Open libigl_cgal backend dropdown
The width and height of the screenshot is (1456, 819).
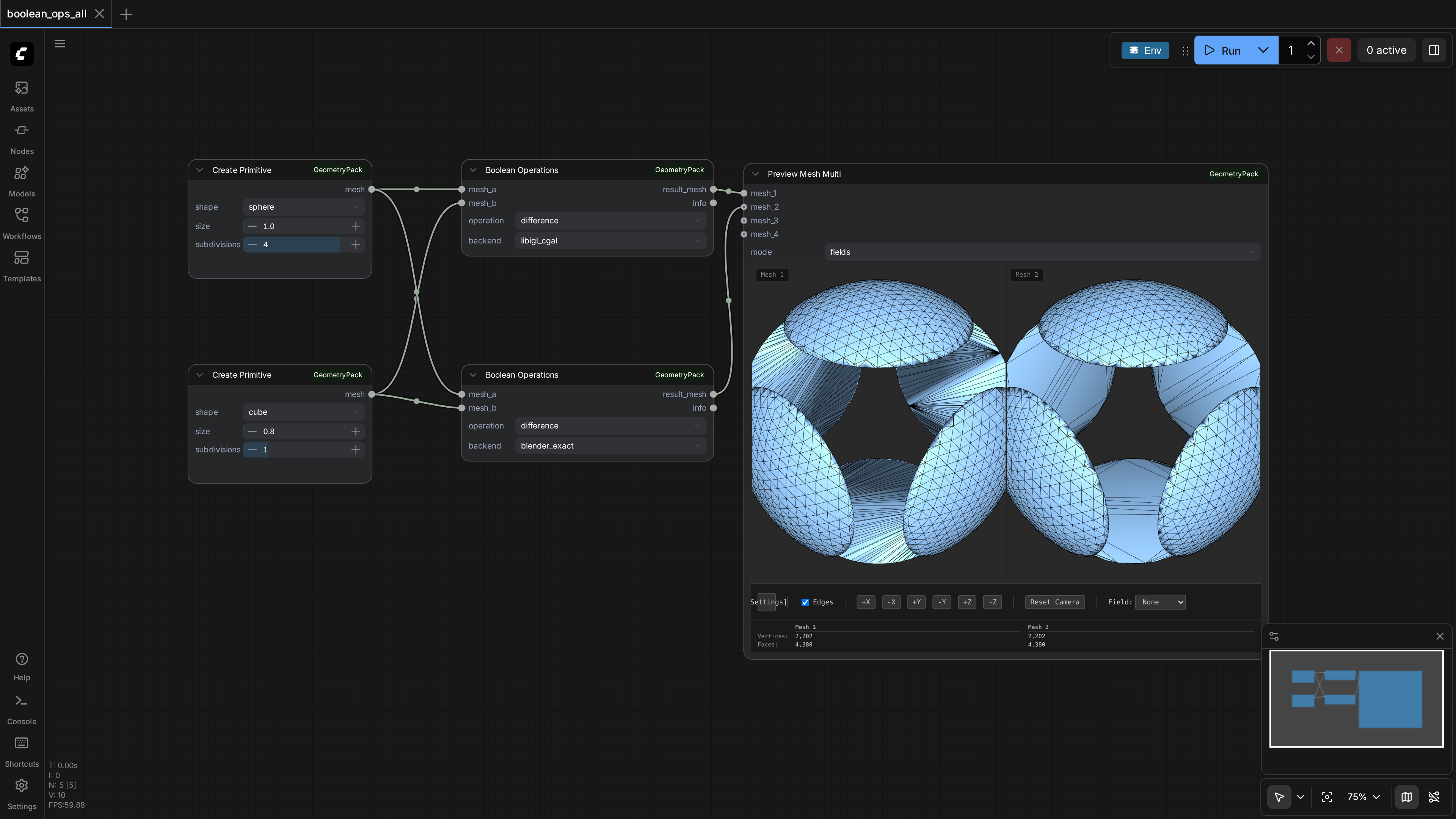(610, 241)
